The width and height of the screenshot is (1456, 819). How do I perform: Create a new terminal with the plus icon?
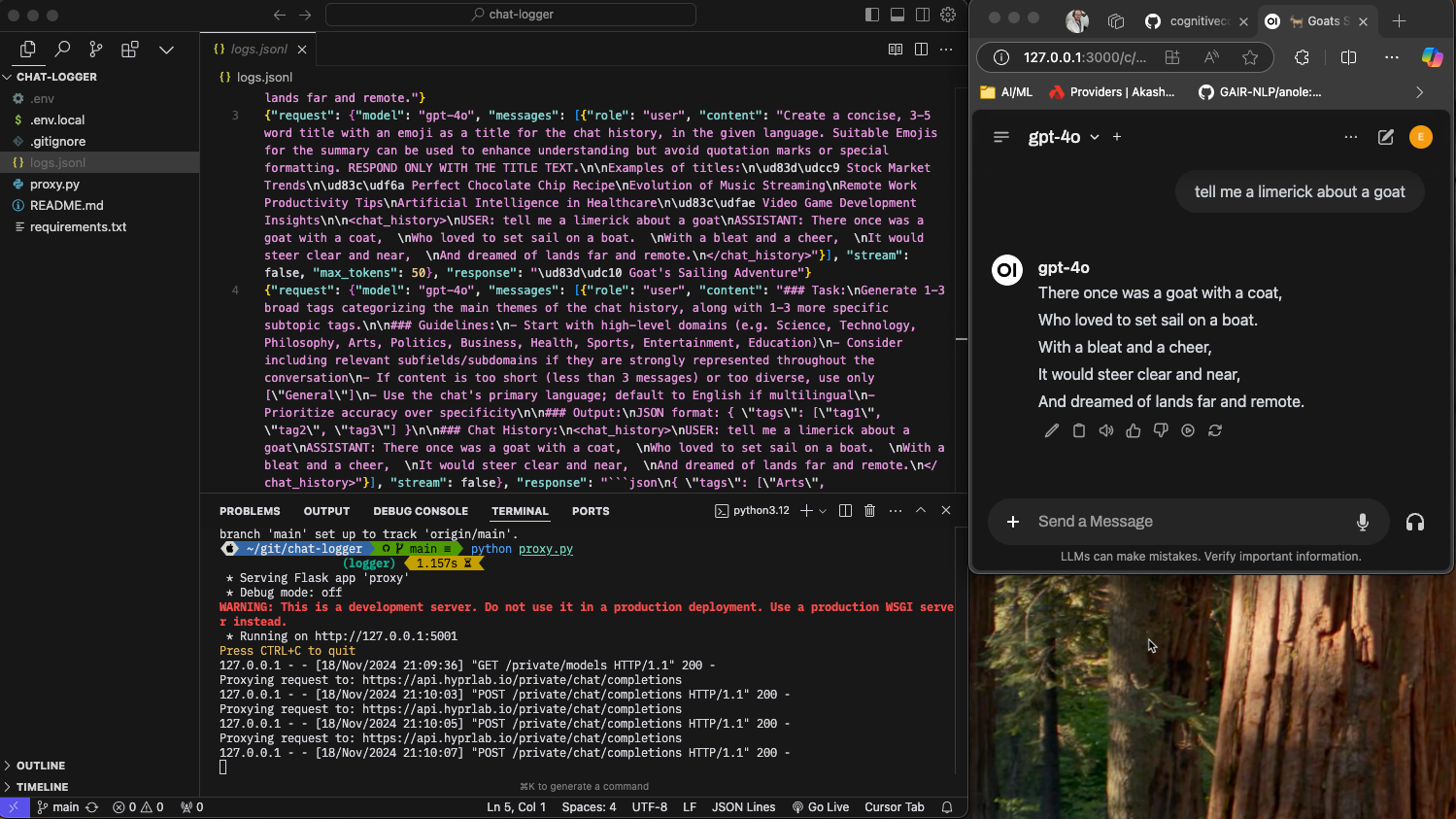click(805, 511)
